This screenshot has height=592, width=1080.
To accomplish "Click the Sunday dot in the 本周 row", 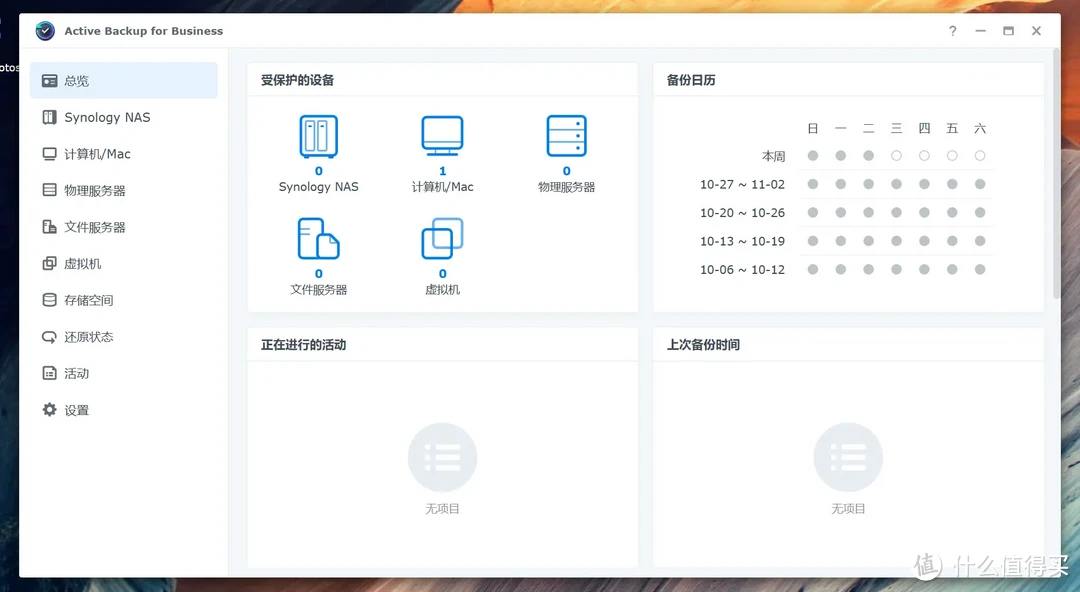I will click(812, 155).
